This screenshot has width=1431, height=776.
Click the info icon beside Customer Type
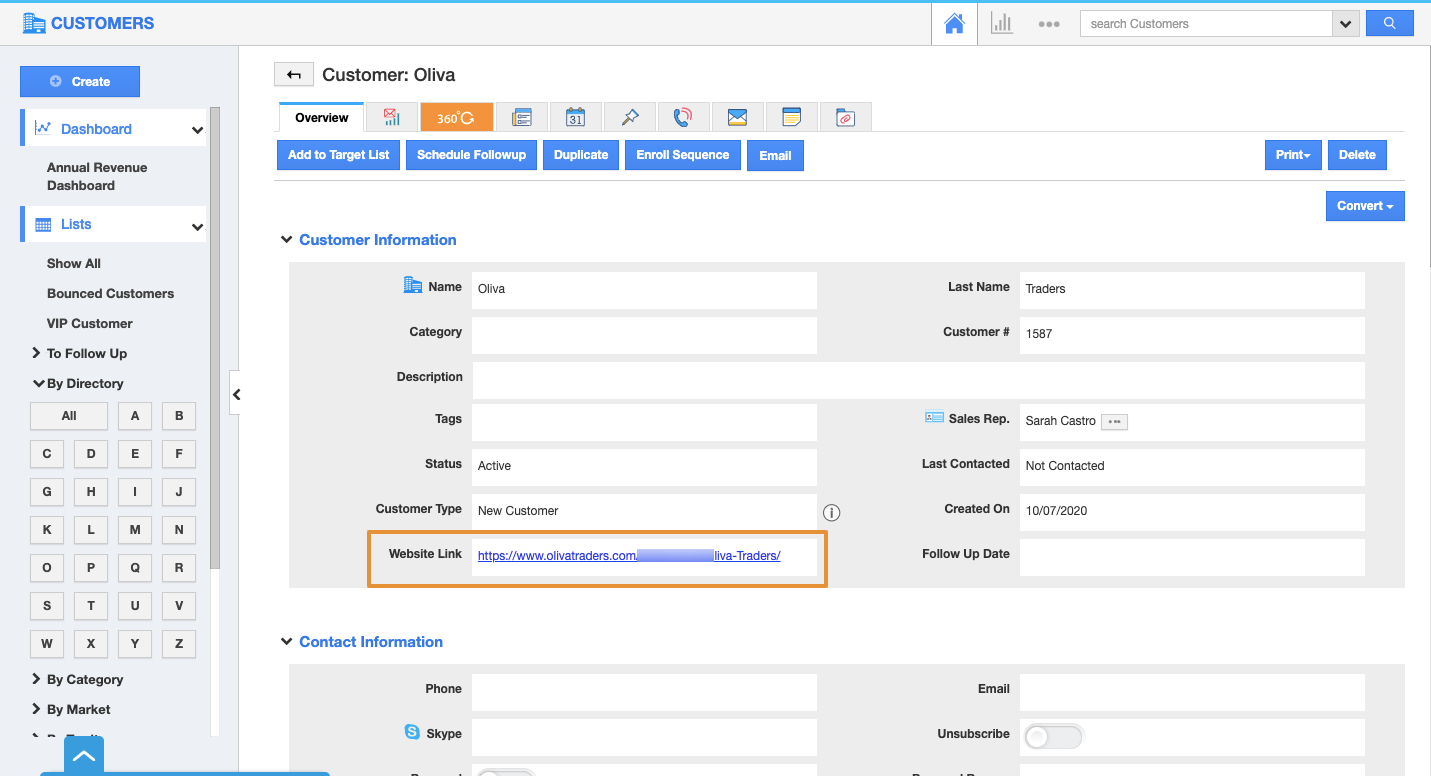[831, 513]
